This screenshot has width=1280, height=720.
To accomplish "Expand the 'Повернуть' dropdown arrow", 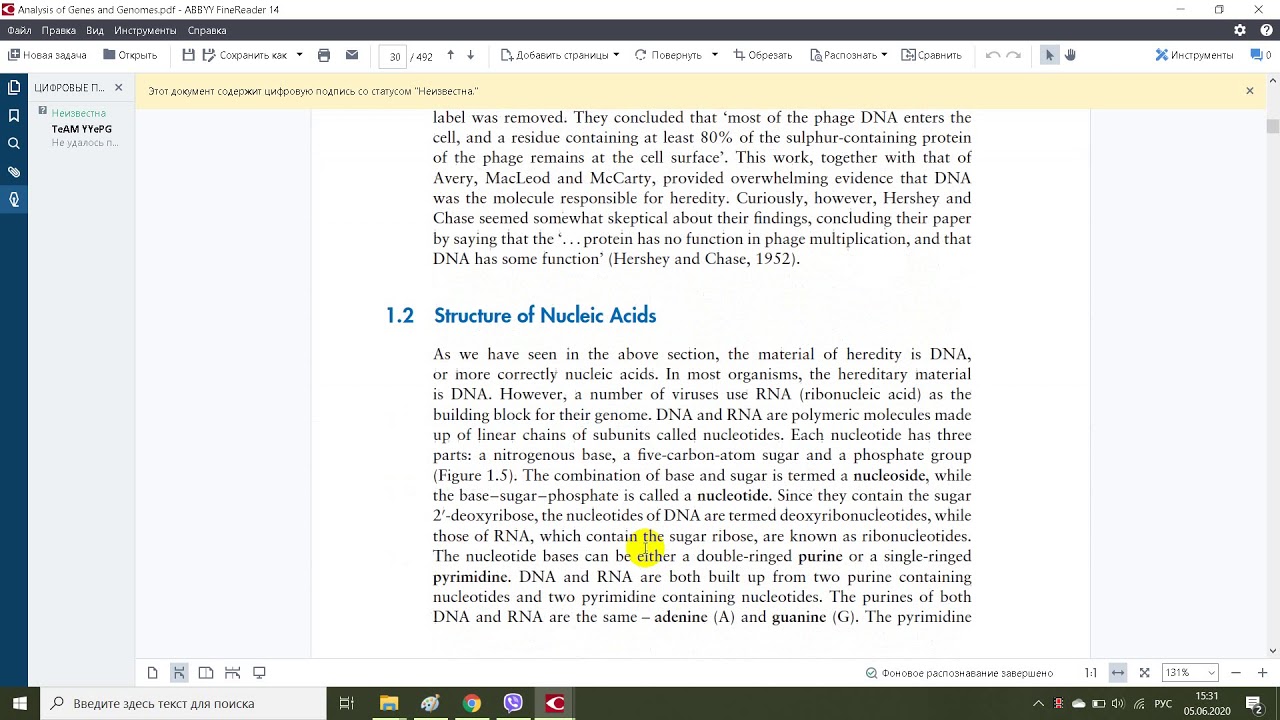I will click(715, 55).
